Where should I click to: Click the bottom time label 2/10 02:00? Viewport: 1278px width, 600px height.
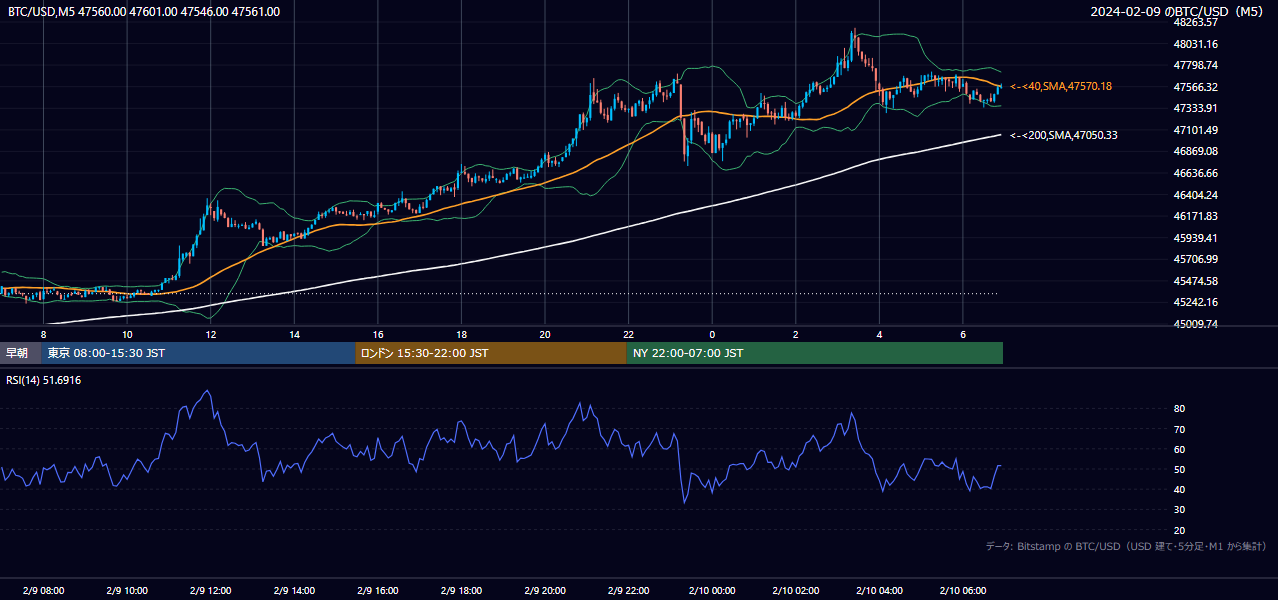(x=796, y=591)
